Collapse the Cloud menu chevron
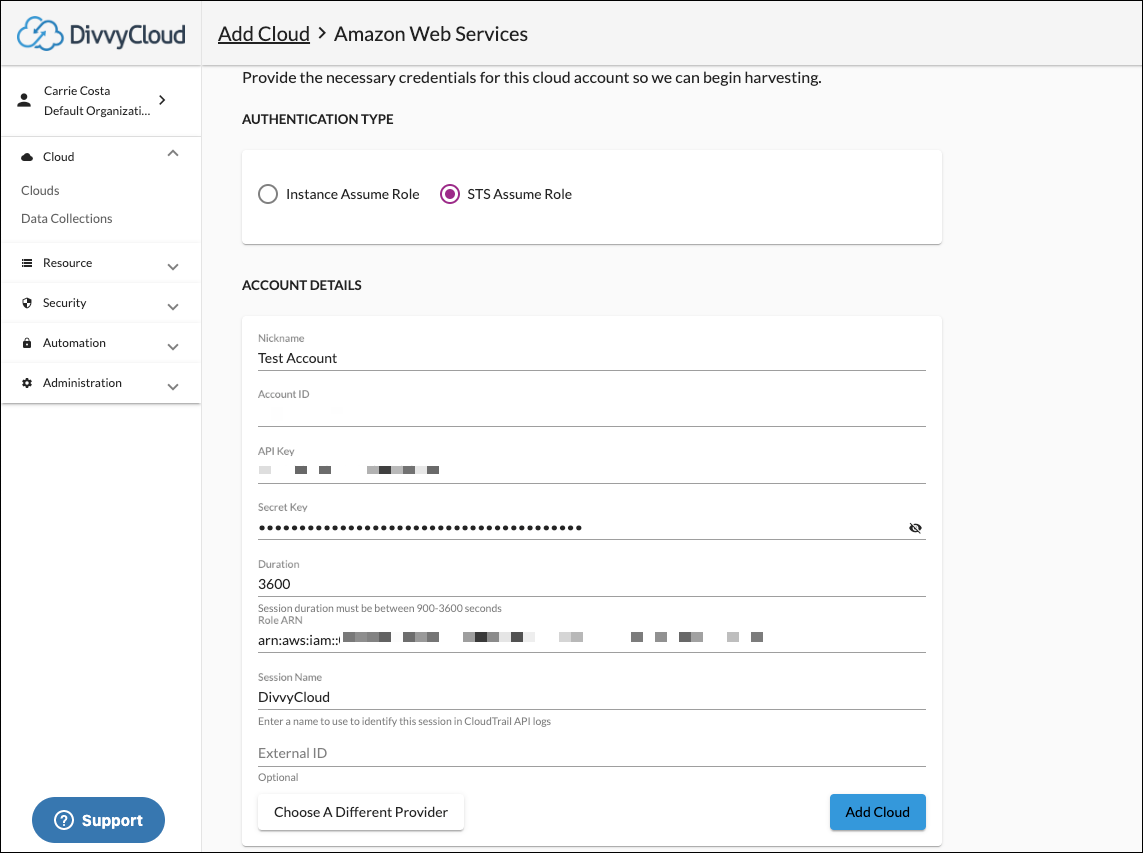Screen dimensions: 1143x853 (173, 154)
